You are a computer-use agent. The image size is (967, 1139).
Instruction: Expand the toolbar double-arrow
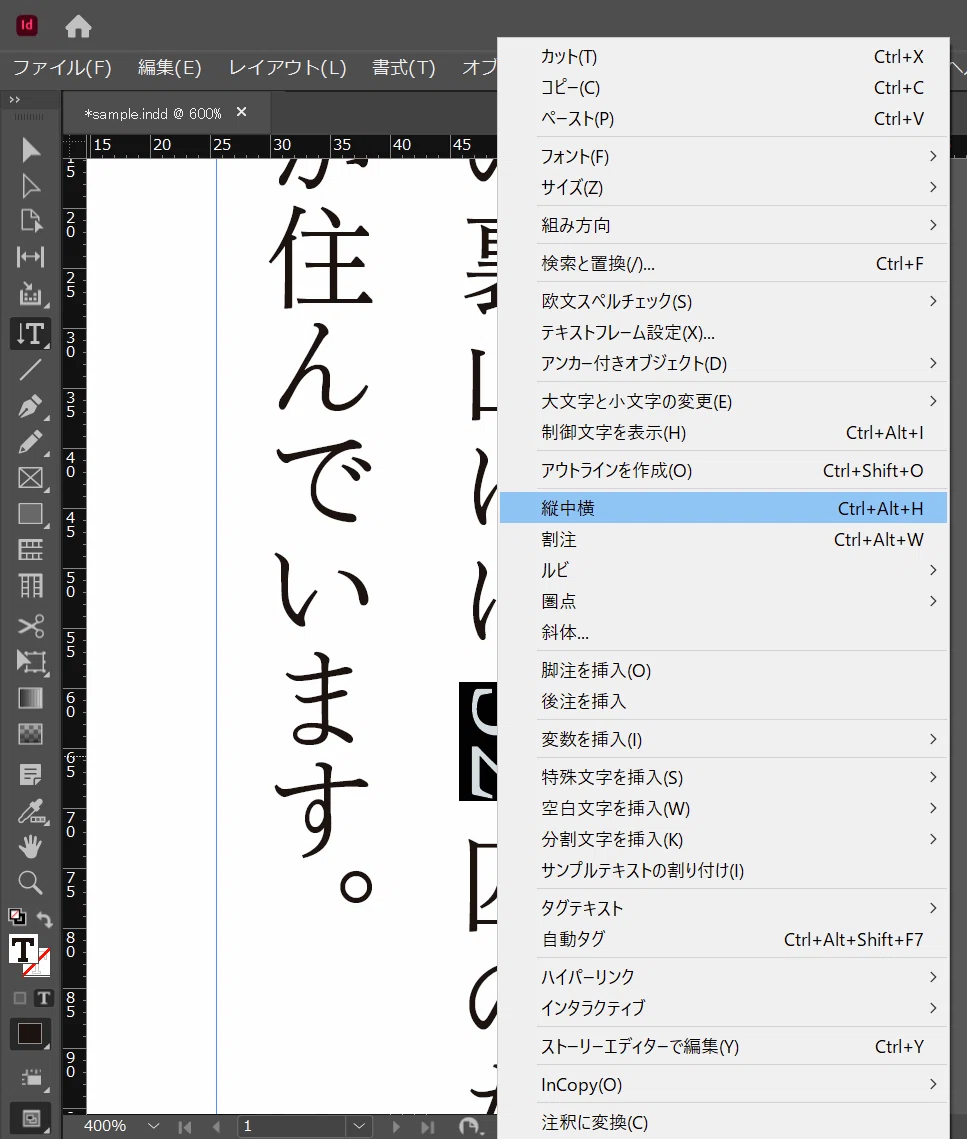pyautogui.click(x=15, y=100)
